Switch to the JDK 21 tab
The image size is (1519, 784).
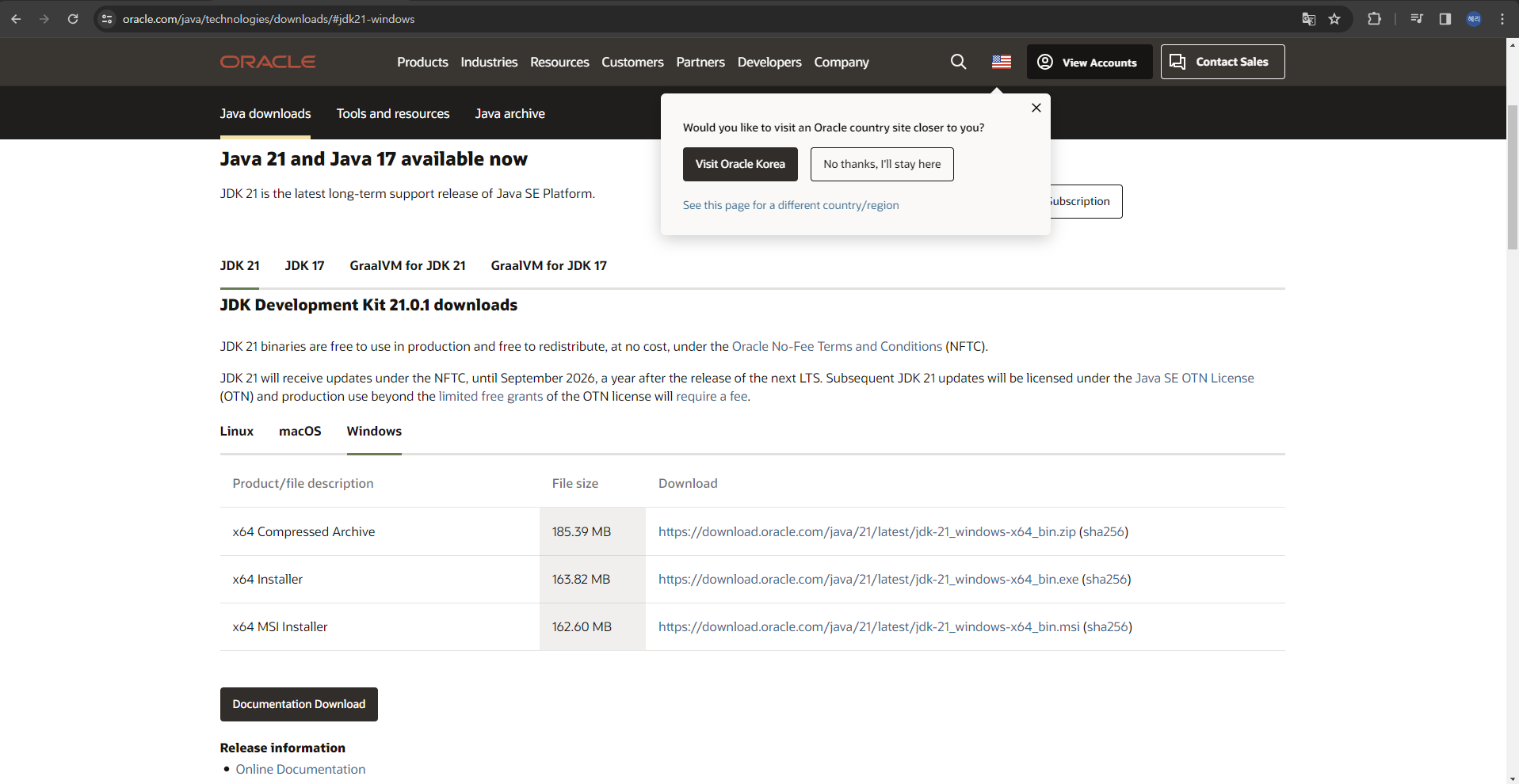point(239,265)
